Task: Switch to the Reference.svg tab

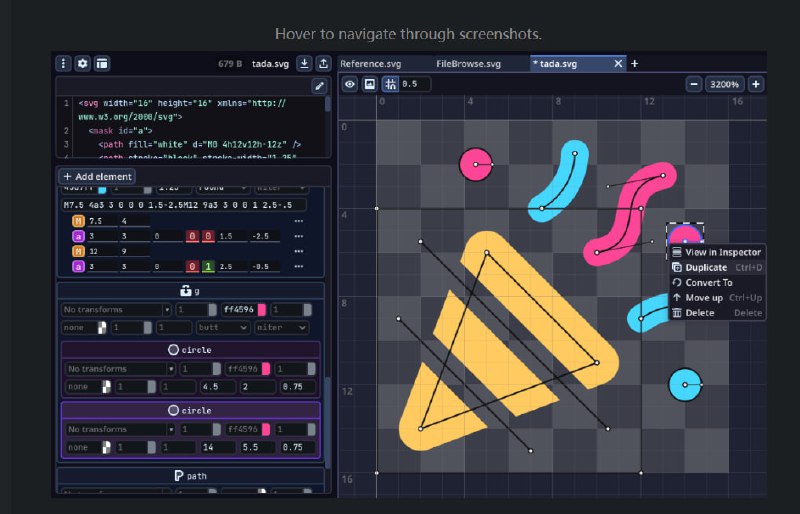Action: click(379, 63)
